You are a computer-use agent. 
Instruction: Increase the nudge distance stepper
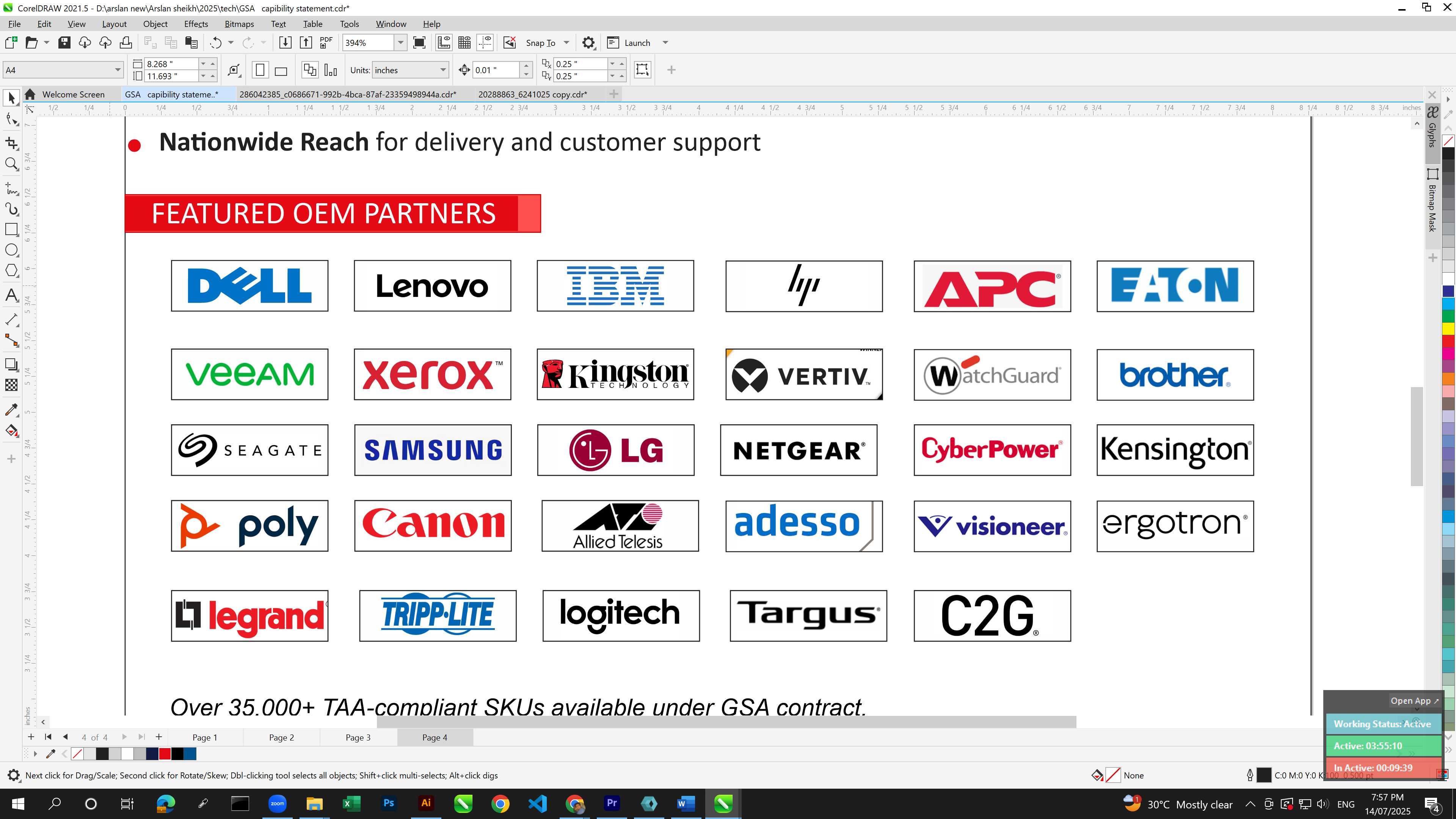(526, 66)
